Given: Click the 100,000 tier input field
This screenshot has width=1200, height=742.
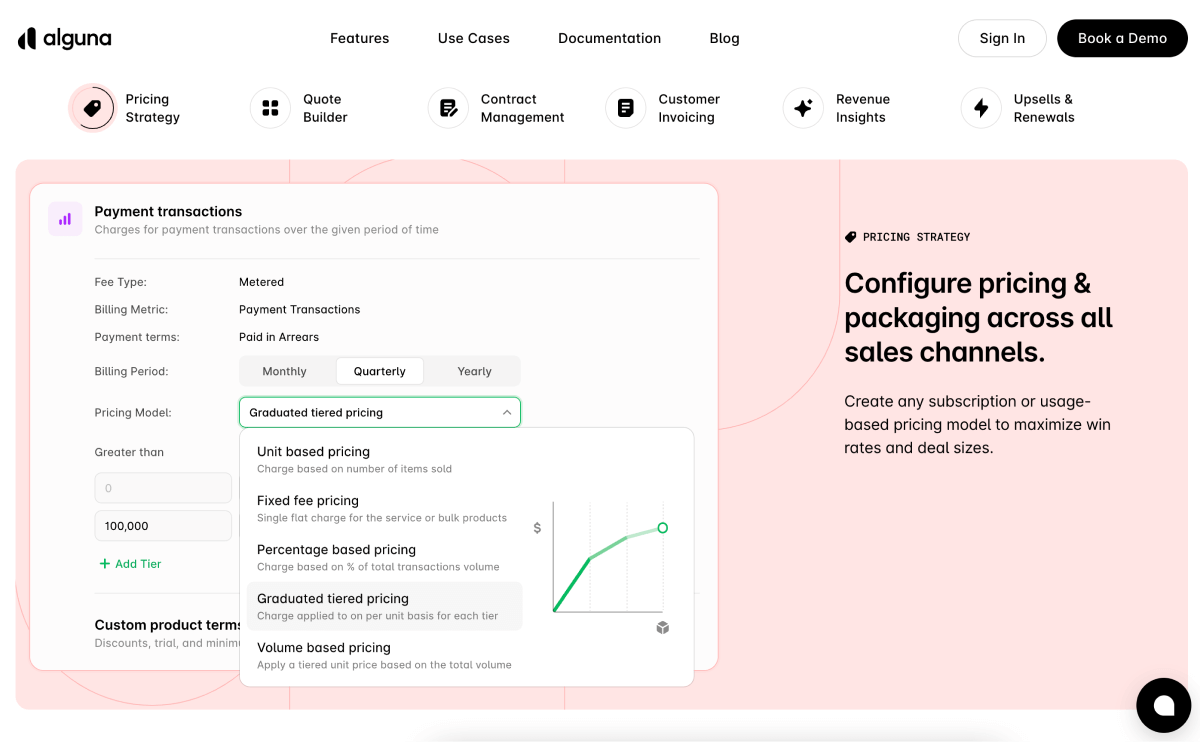Looking at the screenshot, I should point(163,526).
